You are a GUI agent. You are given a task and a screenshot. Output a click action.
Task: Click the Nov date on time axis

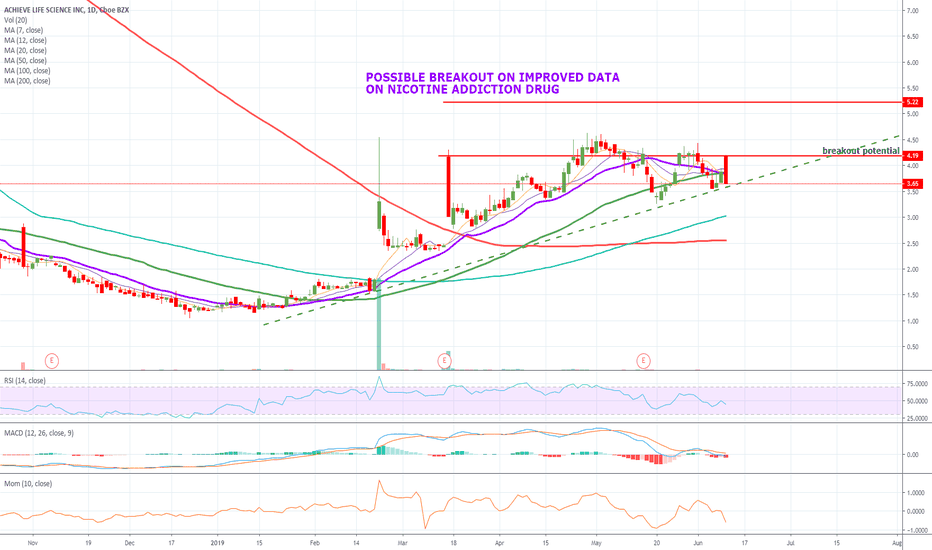[x=33, y=543]
